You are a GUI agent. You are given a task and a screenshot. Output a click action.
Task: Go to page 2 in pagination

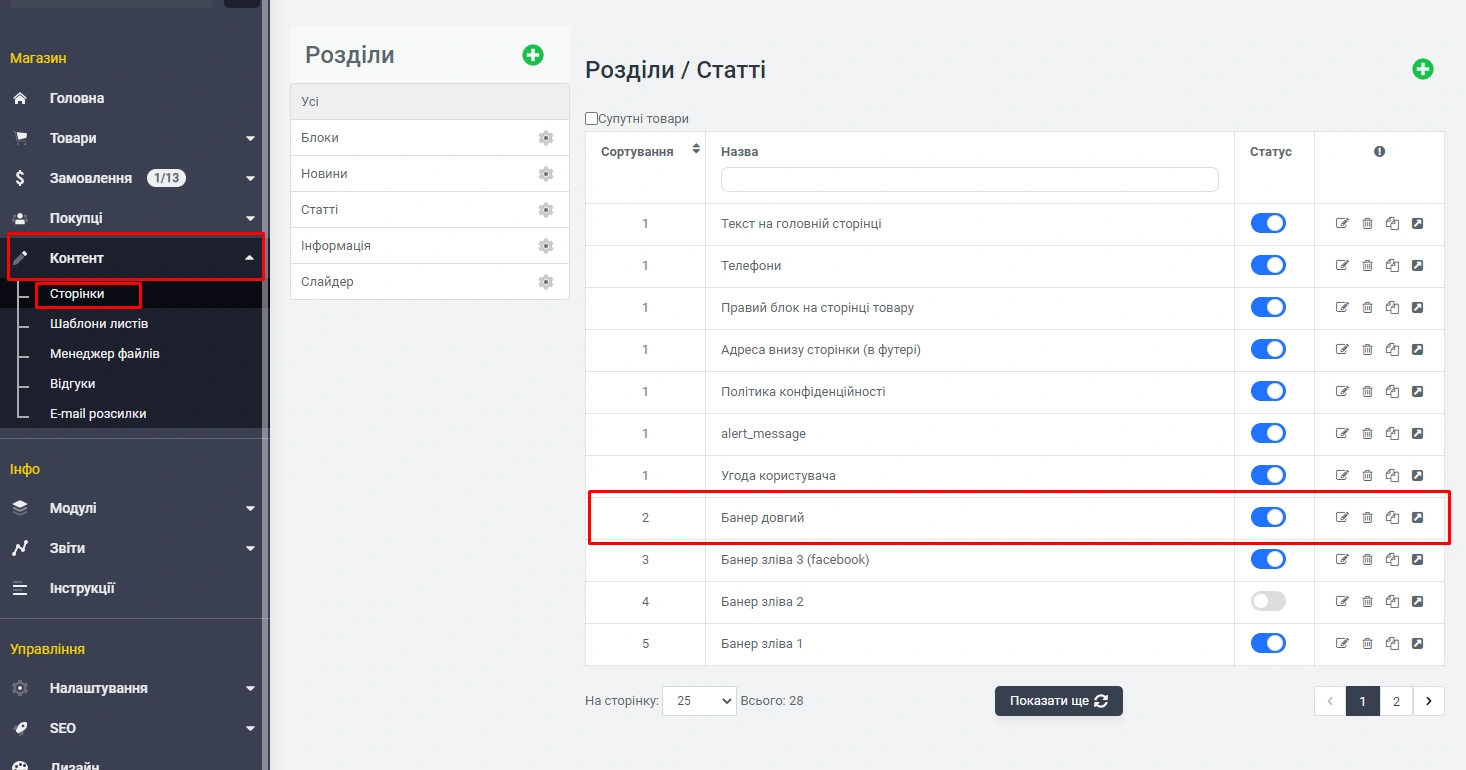pyautogui.click(x=1396, y=701)
